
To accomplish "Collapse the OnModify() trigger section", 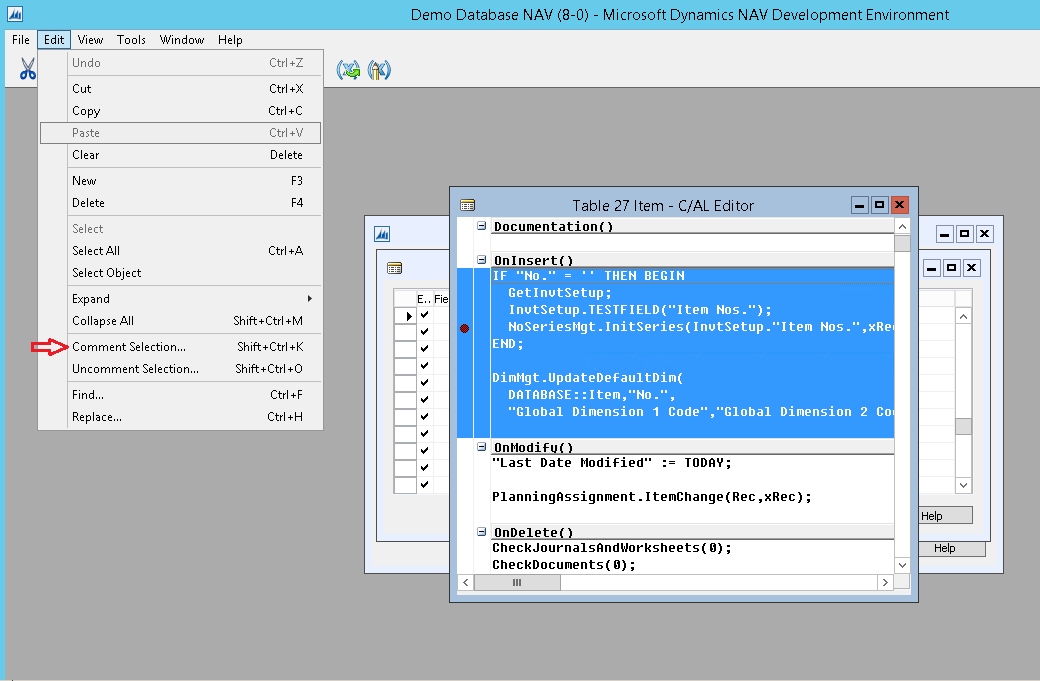I will pyautogui.click(x=482, y=447).
